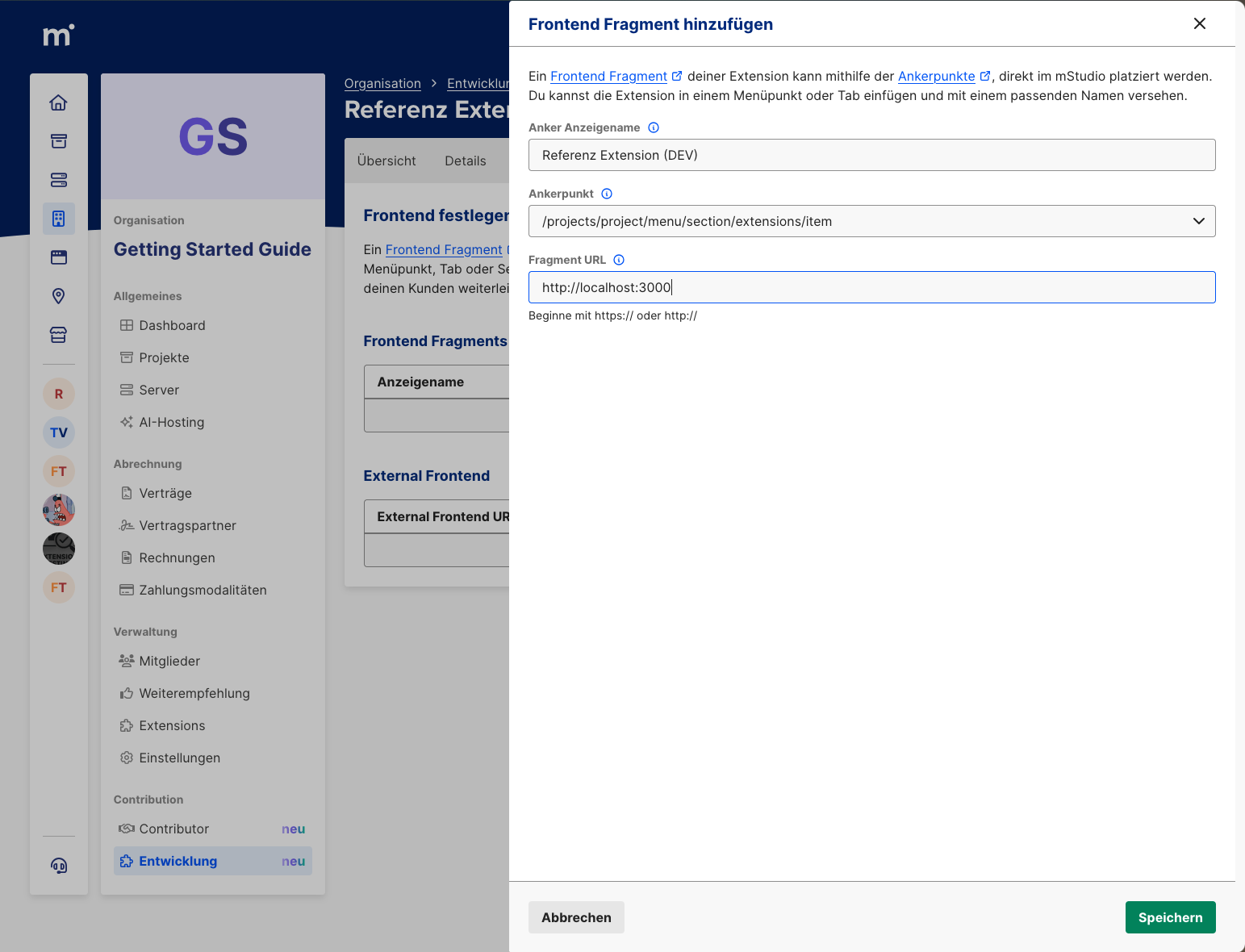1245x952 pixels.
Task: Select the Server rack icon in the sidebar
Action: 58,180
